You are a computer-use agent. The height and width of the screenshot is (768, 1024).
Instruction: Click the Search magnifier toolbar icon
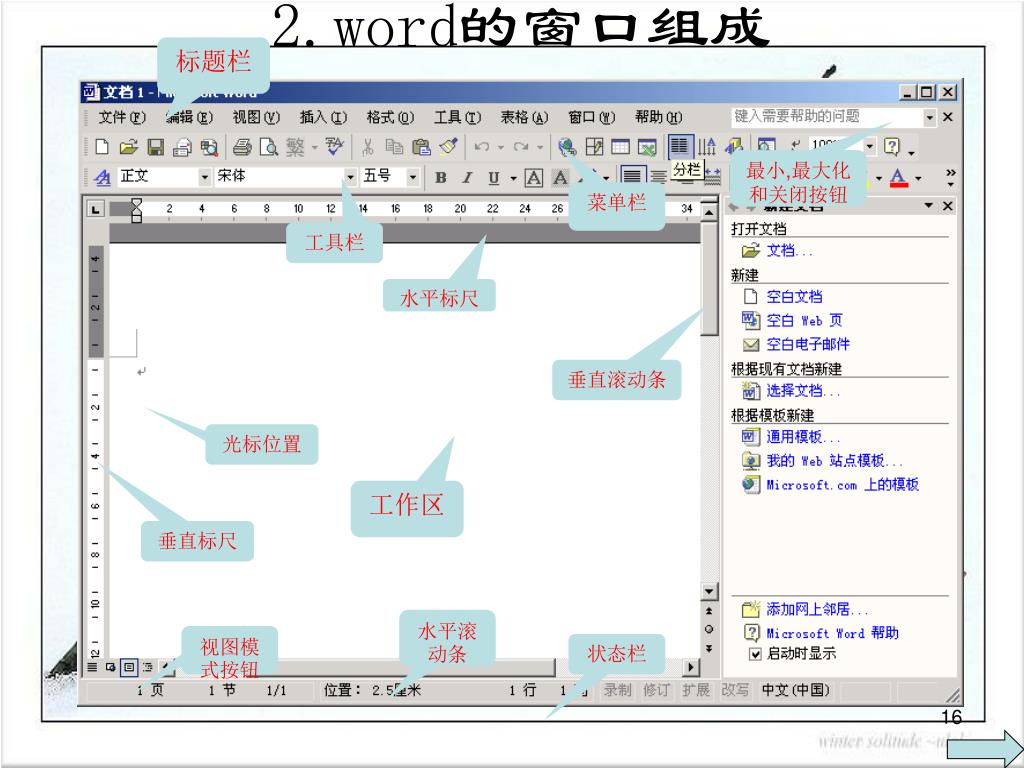coord(209,148)
